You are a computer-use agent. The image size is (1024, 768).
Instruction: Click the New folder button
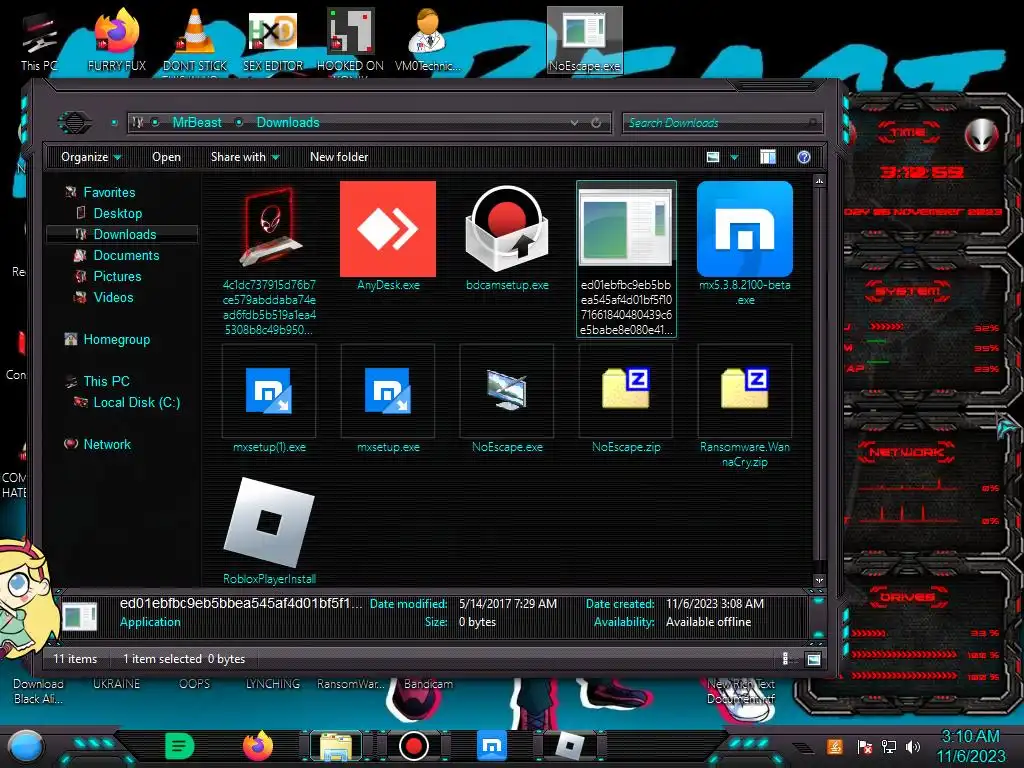(339, 157)
